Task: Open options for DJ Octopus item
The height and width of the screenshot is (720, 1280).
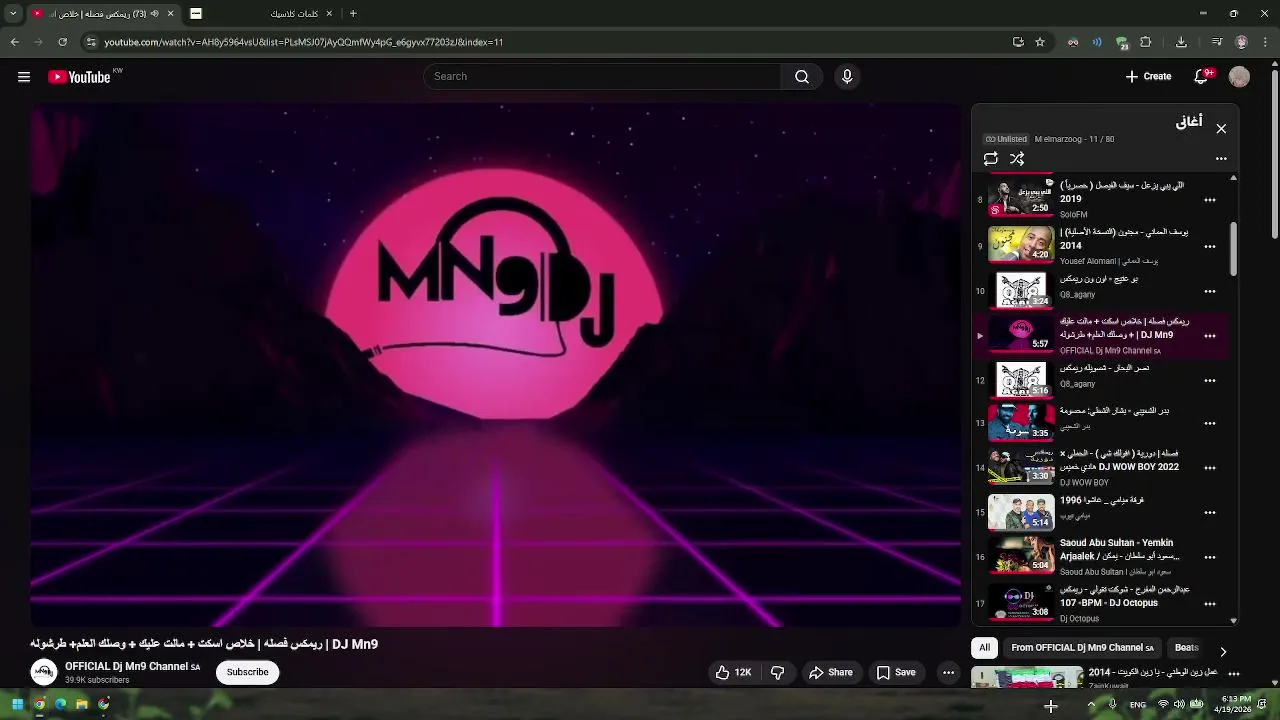Action: tap(1210, 604)
